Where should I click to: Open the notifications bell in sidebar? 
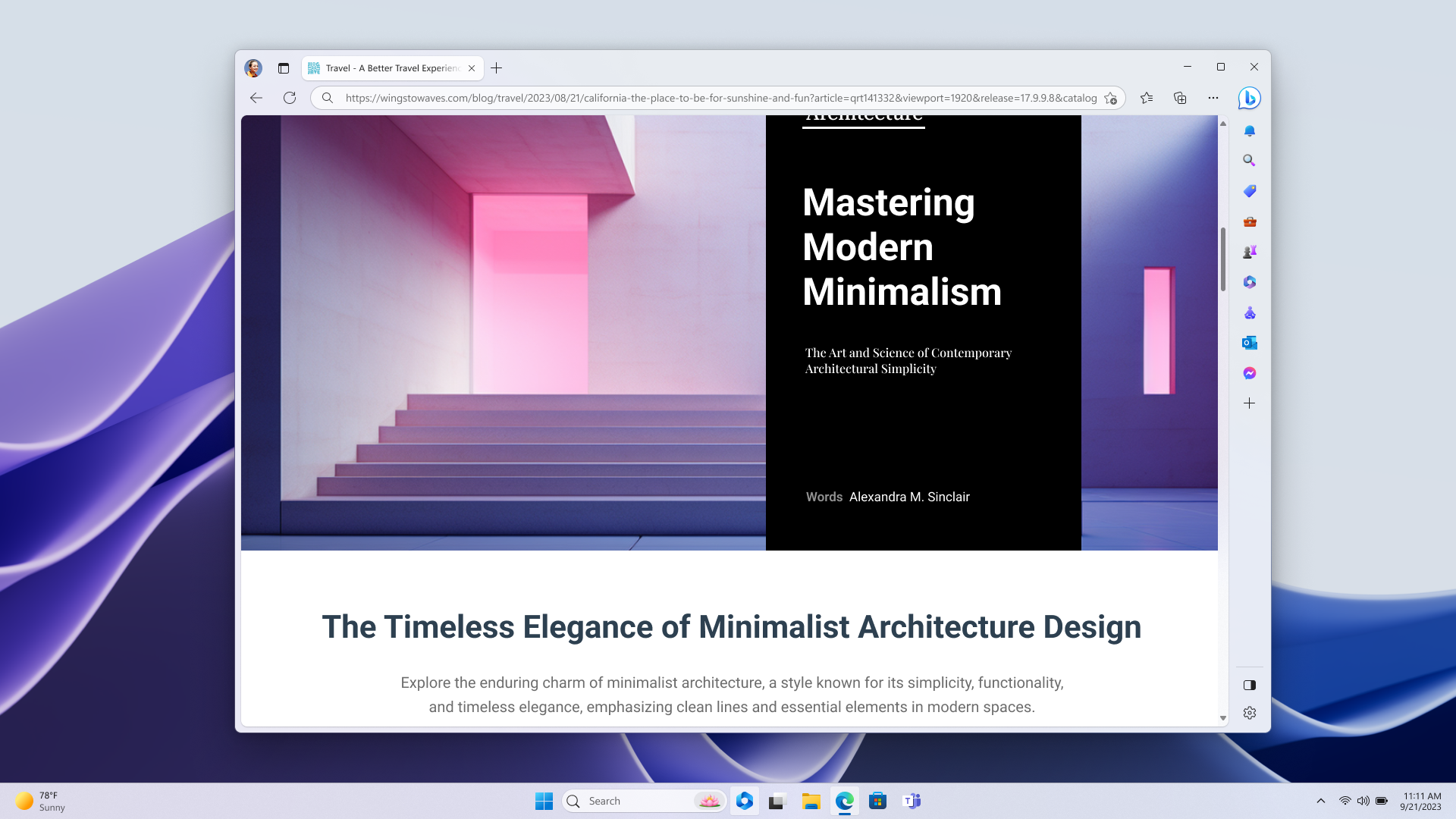(1249, 131)
